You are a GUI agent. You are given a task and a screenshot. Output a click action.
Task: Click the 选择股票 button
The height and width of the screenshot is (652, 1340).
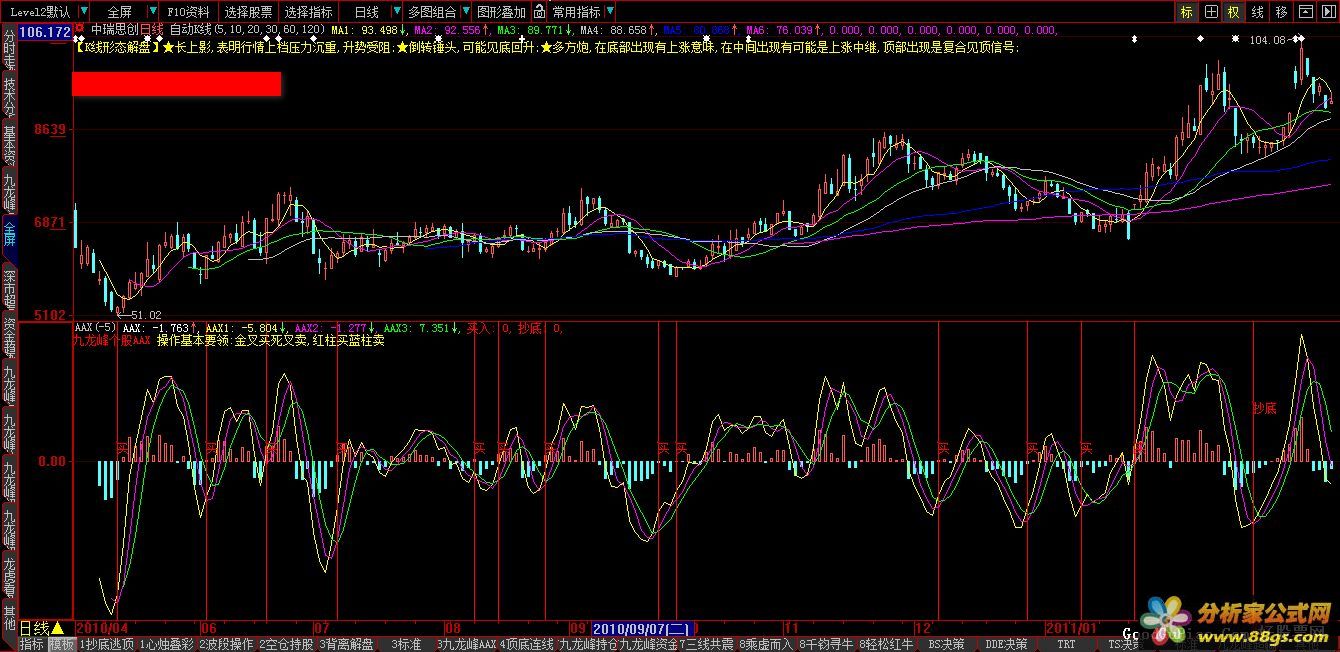click(x=248, y=12)
